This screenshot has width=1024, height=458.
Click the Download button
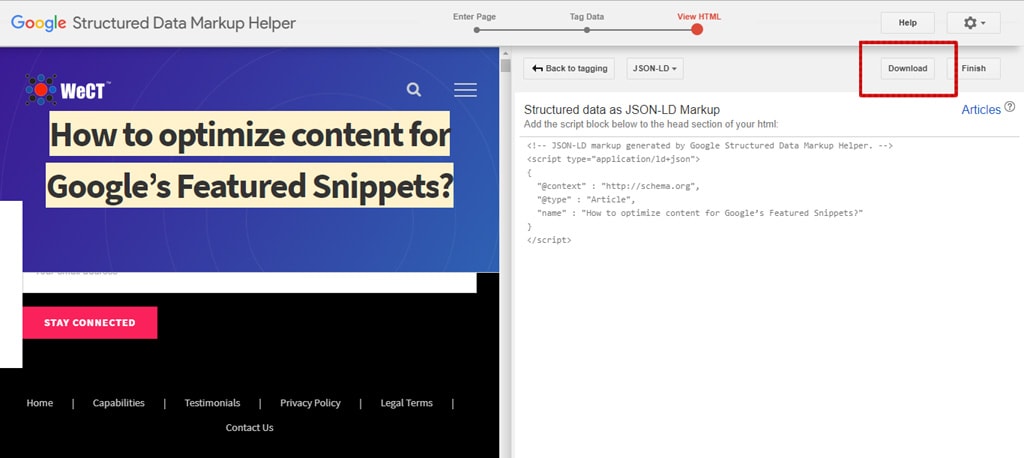coord(907,69)
